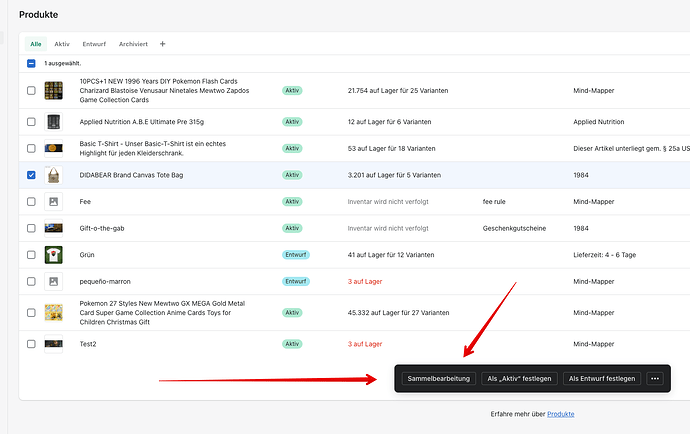Click Als „Aktiv" festlegen button
This screenshot has height=434, width=690.
516,378
